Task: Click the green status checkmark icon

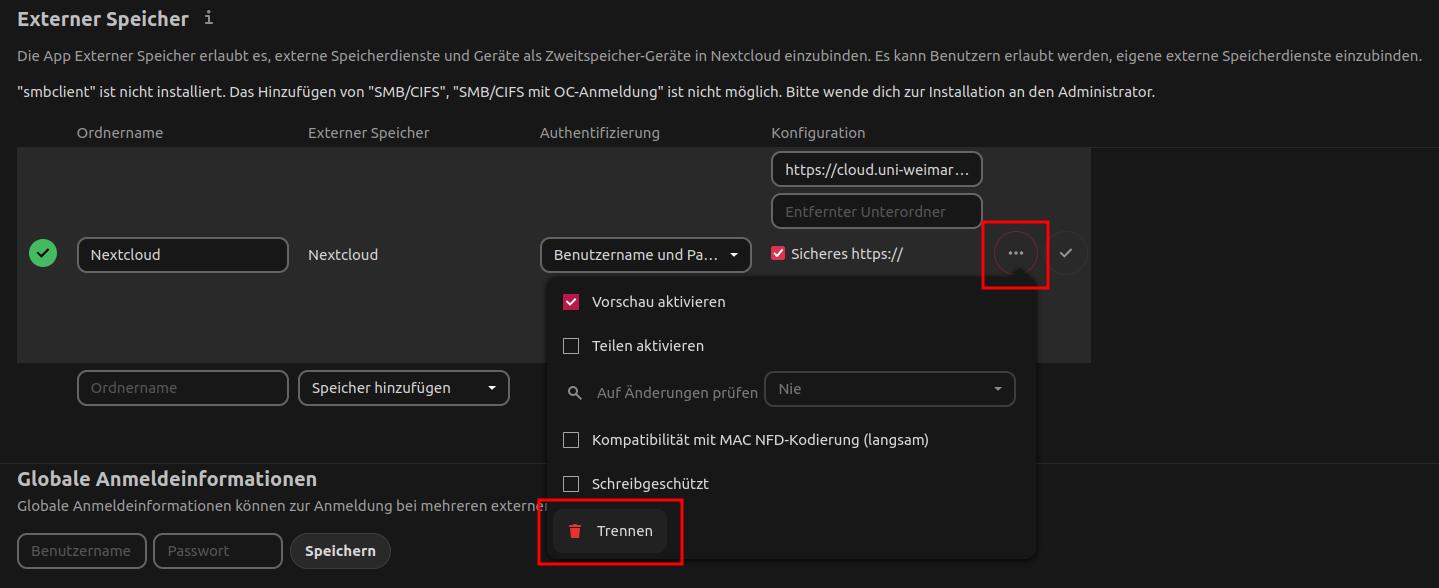Action: click(x=43, y=254)
